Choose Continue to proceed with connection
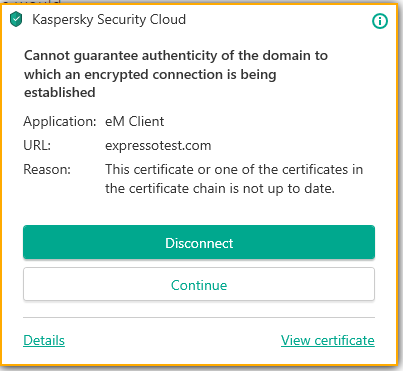The height and width of the screenshot is (371, 403). pos(199,284)
